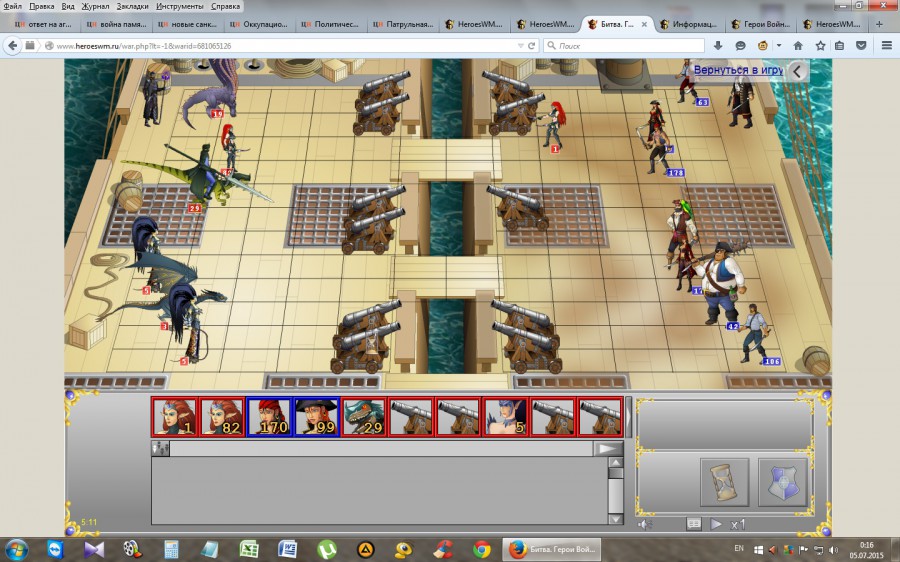Open the Закладки menu
This screenshot has width=900, height=562.
coord(133,6)
